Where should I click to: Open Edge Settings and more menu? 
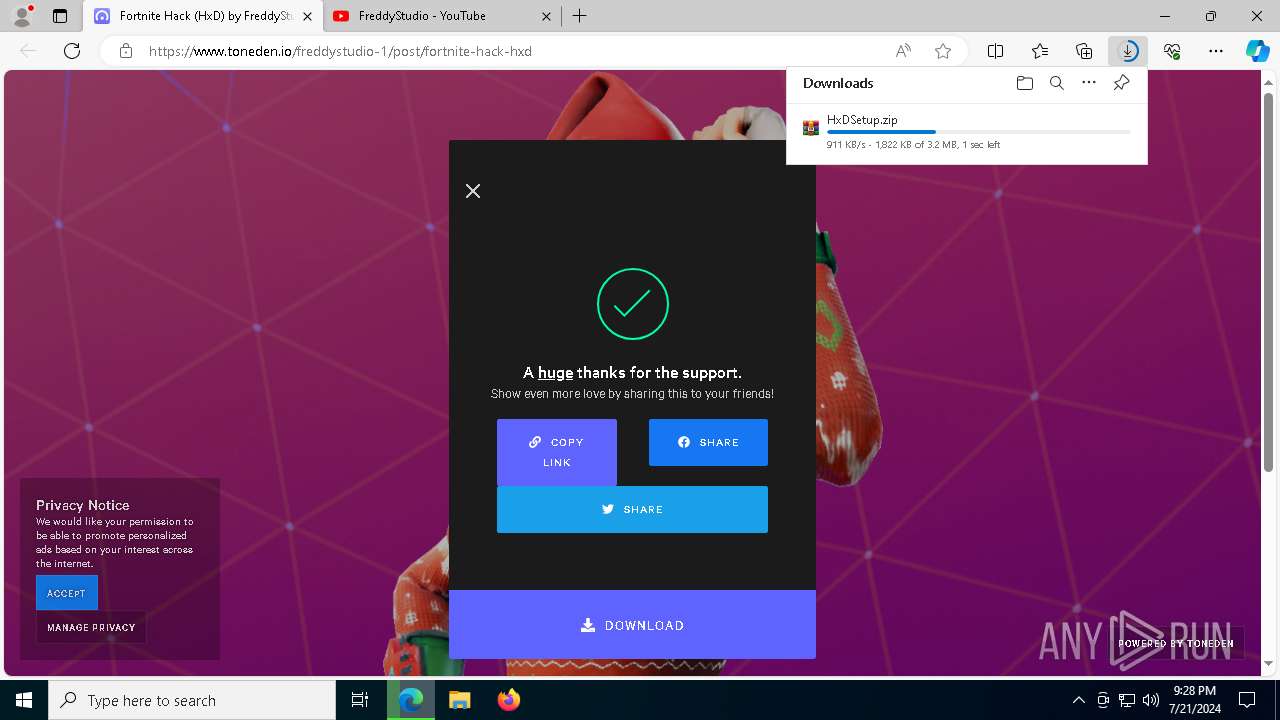point(1216,51)
